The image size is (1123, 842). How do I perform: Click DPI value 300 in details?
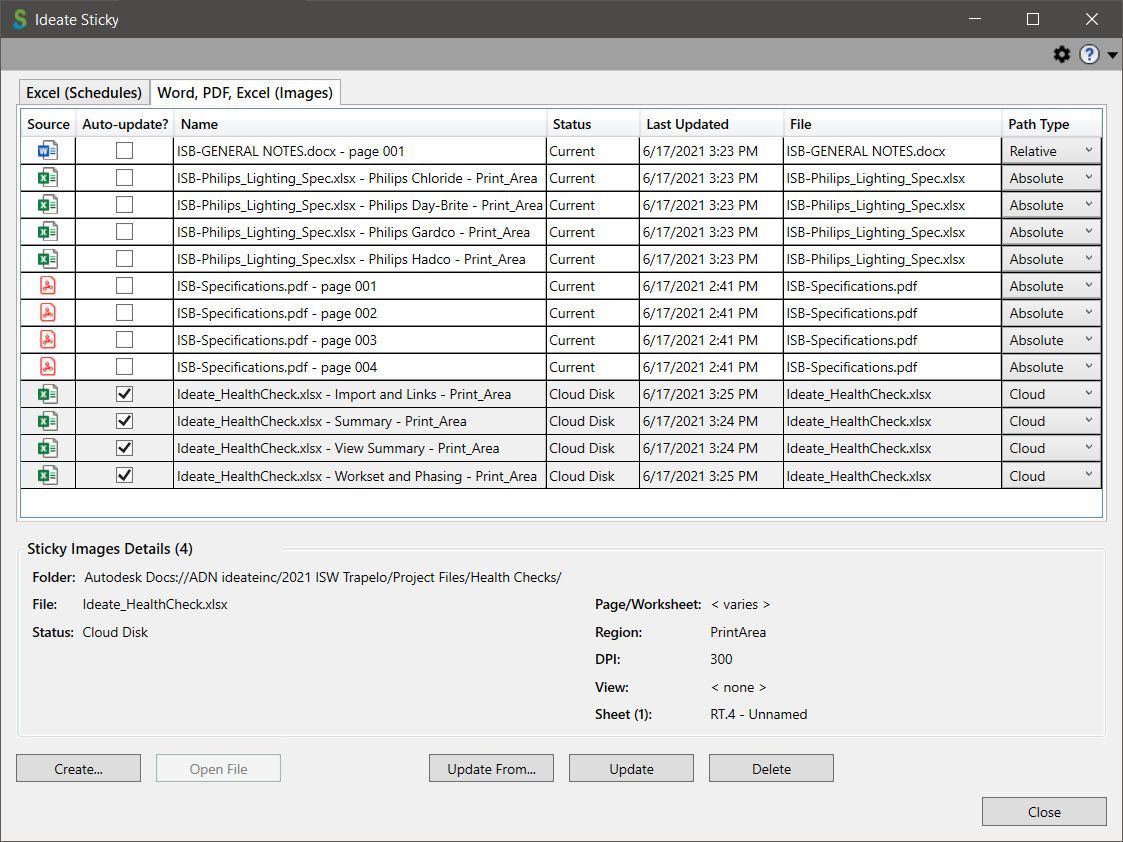coord(721,659)
